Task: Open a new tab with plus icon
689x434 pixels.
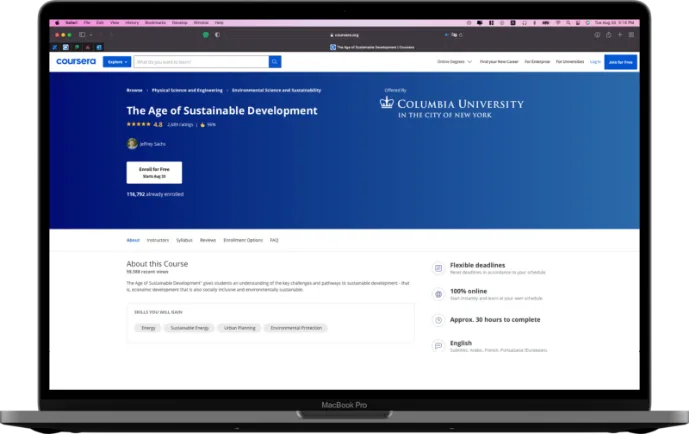Action: 620,35
